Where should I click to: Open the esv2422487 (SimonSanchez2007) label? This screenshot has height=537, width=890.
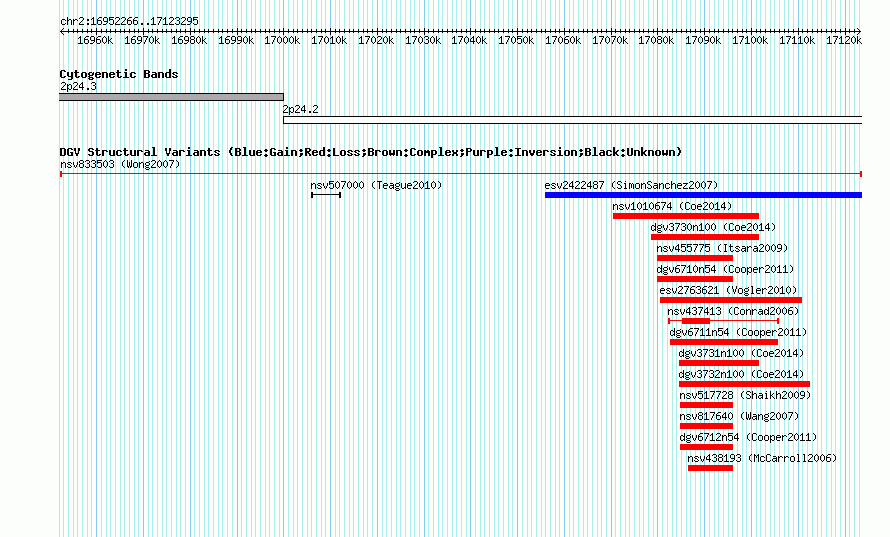click(x=631, y=185)
